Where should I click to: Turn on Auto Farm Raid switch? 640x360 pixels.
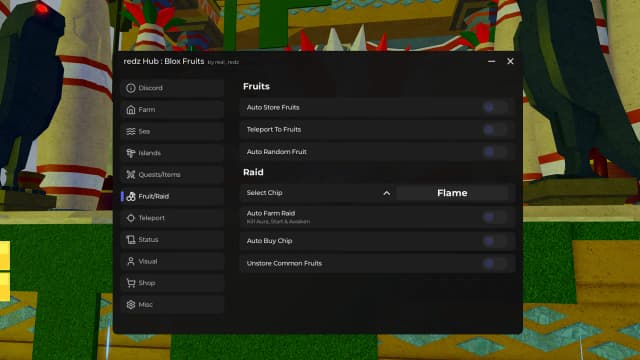[x=494, y=217]
